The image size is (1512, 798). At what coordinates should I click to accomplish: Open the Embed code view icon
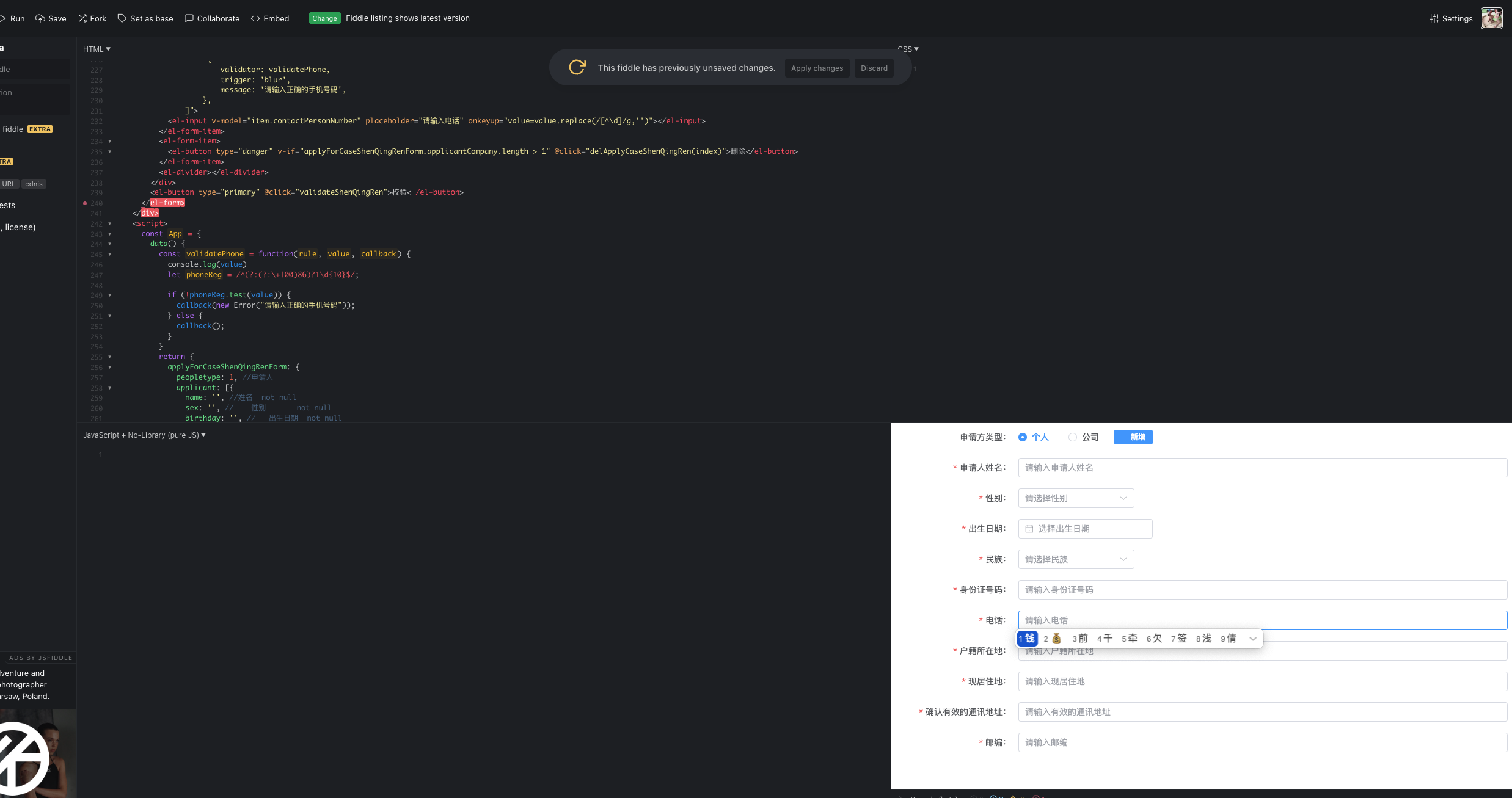tap(255, 18)
